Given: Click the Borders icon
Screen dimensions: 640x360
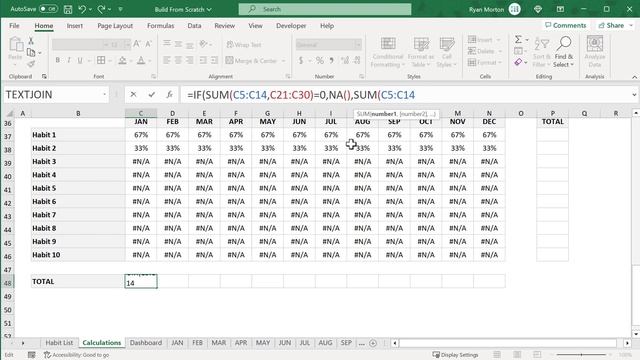Looking at the screenshot, I should pos(101,60).
